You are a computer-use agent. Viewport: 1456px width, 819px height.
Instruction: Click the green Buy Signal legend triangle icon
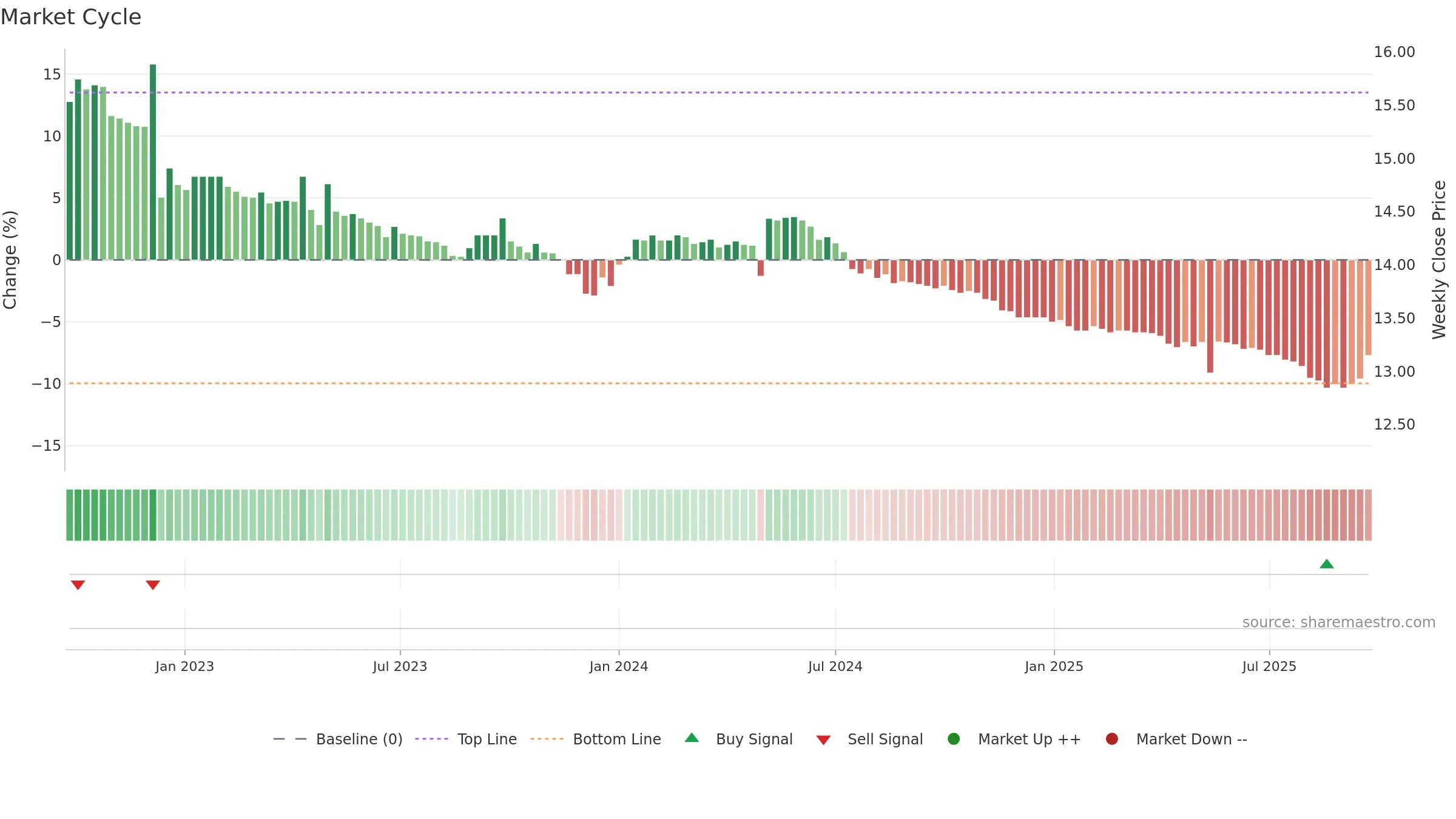692,738
